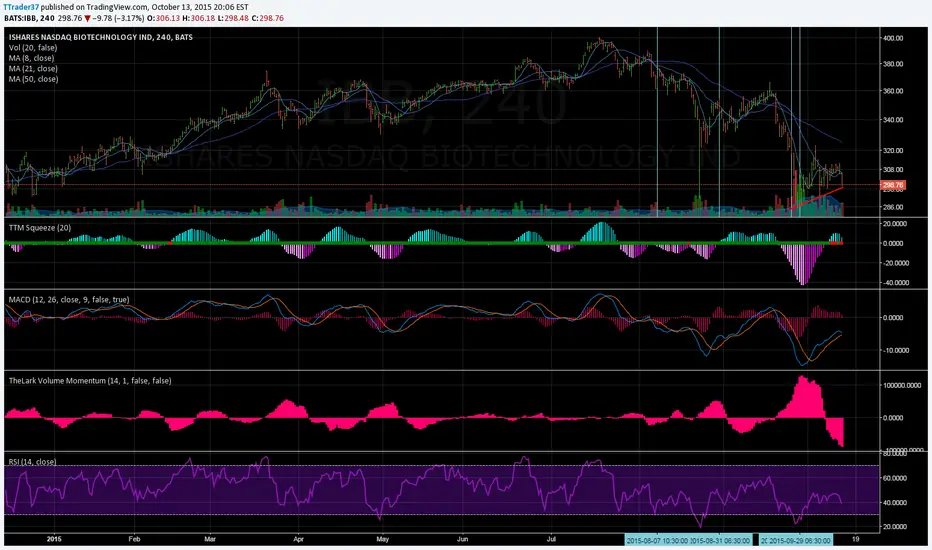Click the L:298.48 low price value
932x550 pixels.
[x=232, y=18]
